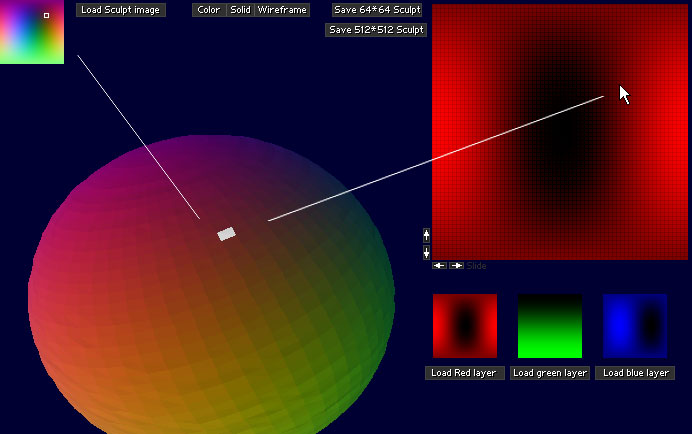Click the small sculpt map color preview
692x434 pixels.
[x=32, y=32]
